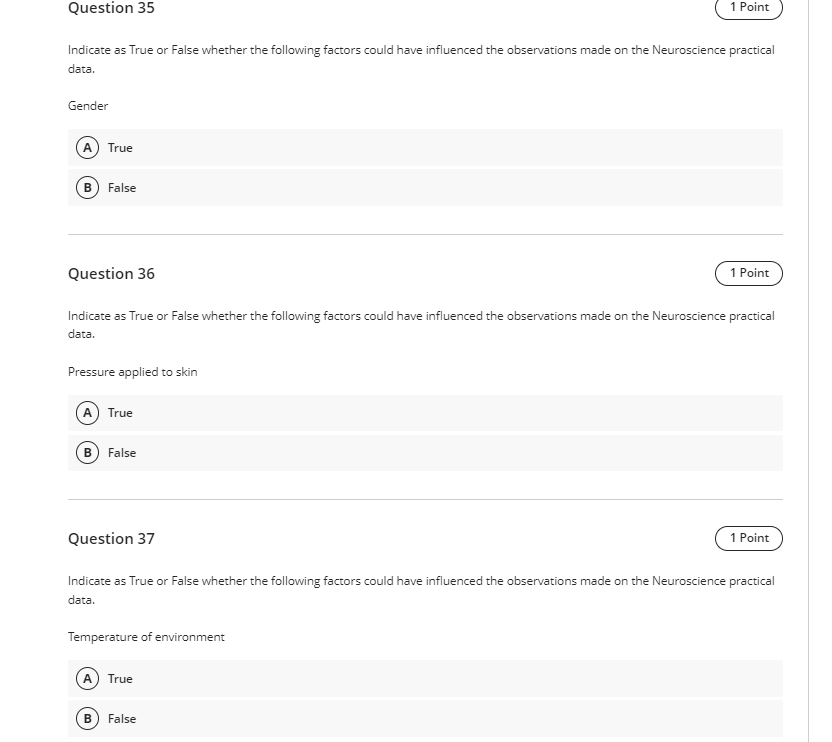This screenshot has height=742, width=832.
Task: Click the 1 Point badge of Question 35
Action: tap(749, 7)
